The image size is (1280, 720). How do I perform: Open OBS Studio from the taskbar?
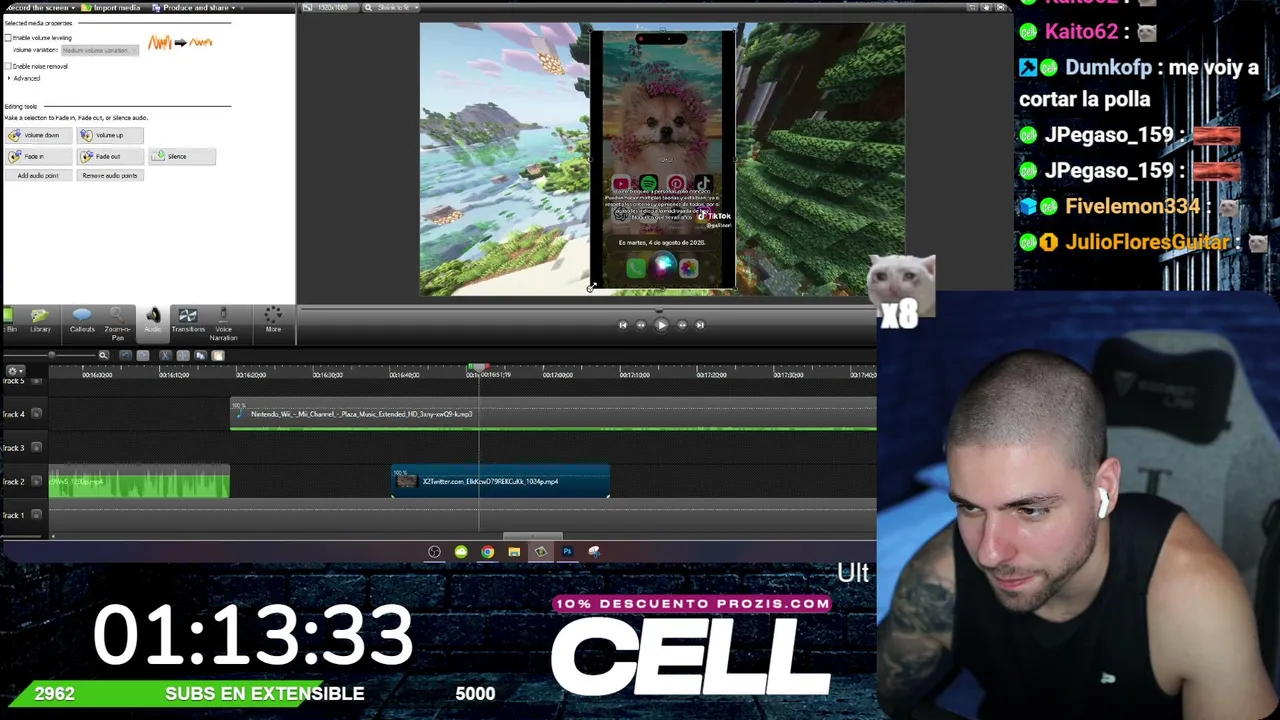click(x=434, y=552)
